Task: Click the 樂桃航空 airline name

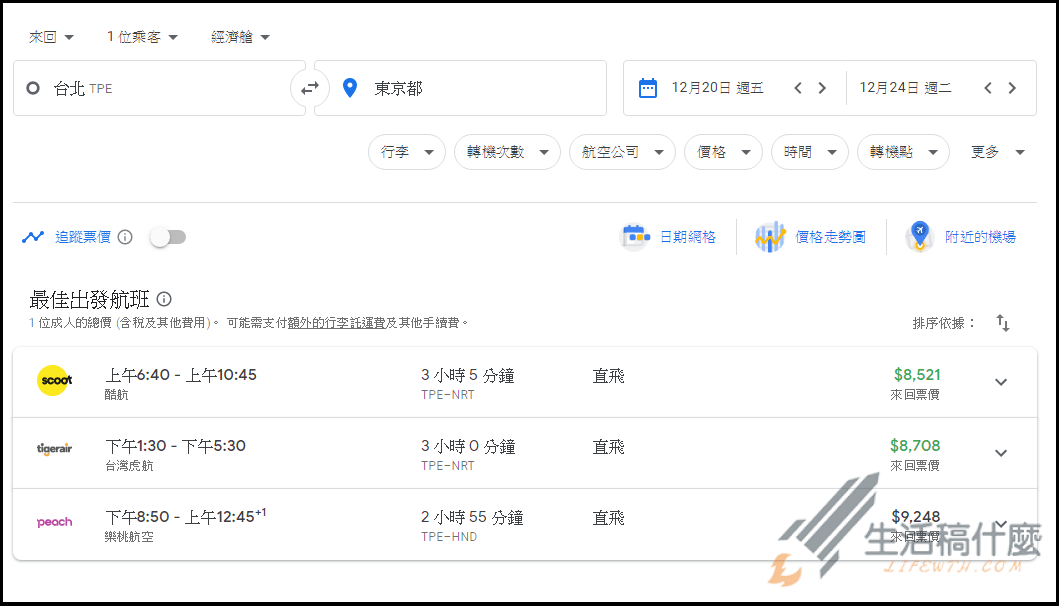Action: (129, 536)
